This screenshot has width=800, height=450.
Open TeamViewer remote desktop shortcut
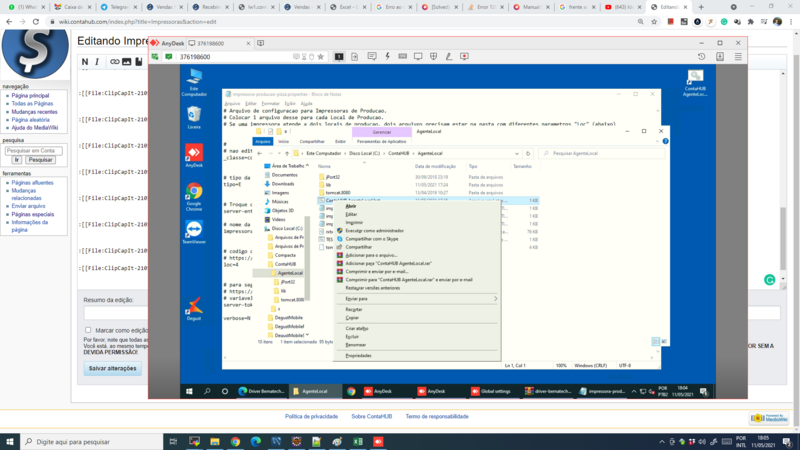click(x=194, y=232)
